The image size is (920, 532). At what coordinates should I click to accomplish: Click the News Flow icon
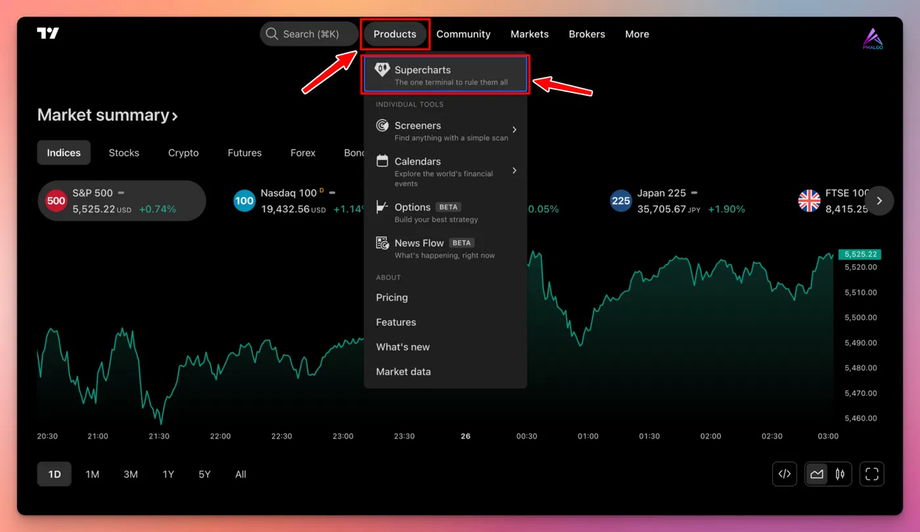382,242
